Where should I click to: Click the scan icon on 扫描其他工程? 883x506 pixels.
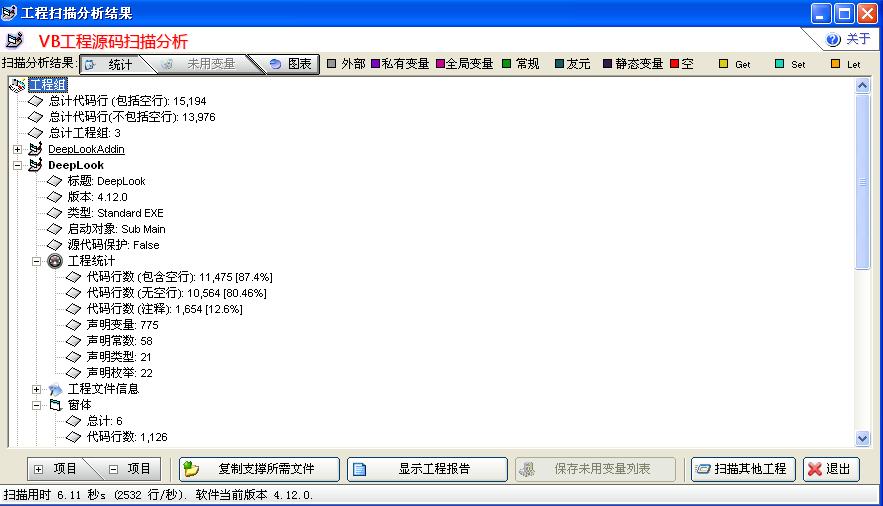coord(703,469)
